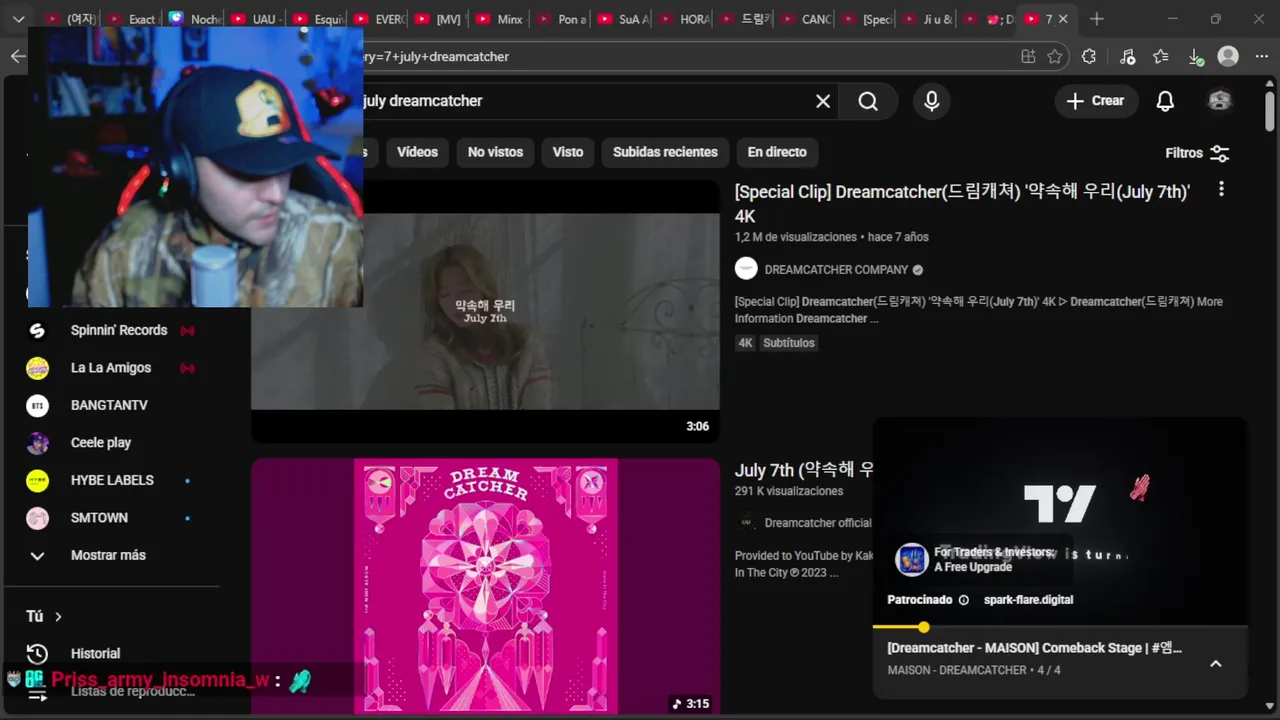Open tab actions menu at the tab strip start
1280x720 pixels.
19,19
